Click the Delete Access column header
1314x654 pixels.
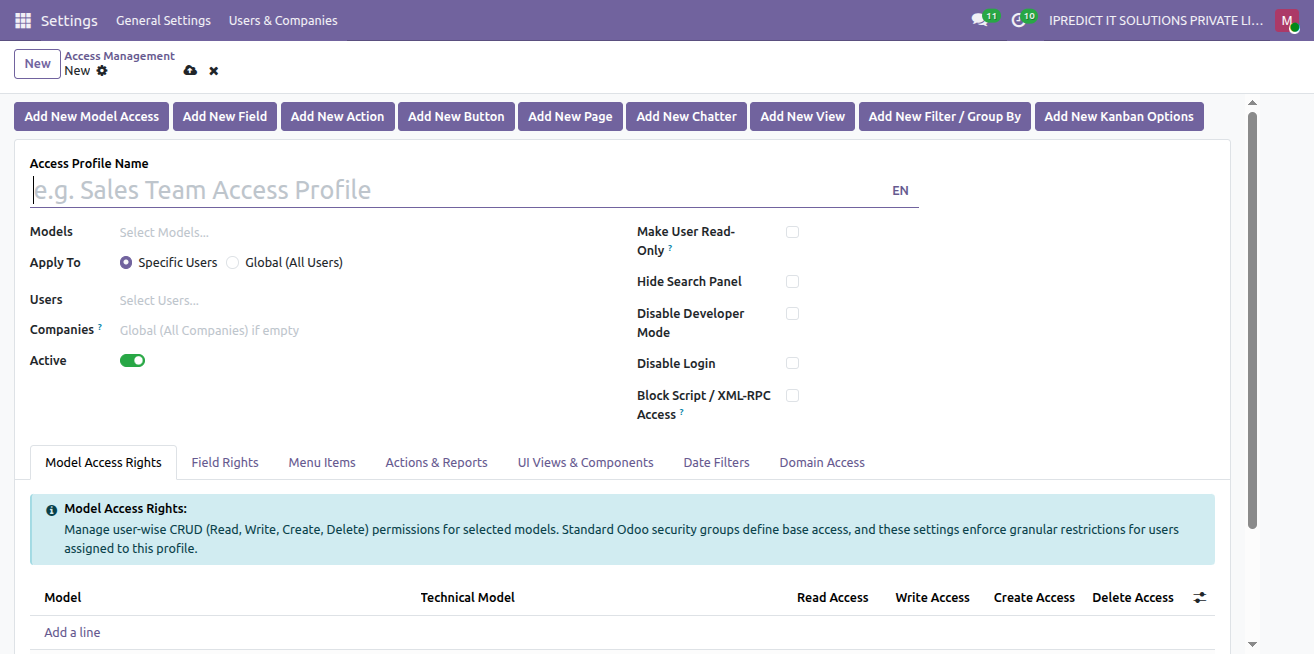pyautogui.click(x=1132, y=597)
